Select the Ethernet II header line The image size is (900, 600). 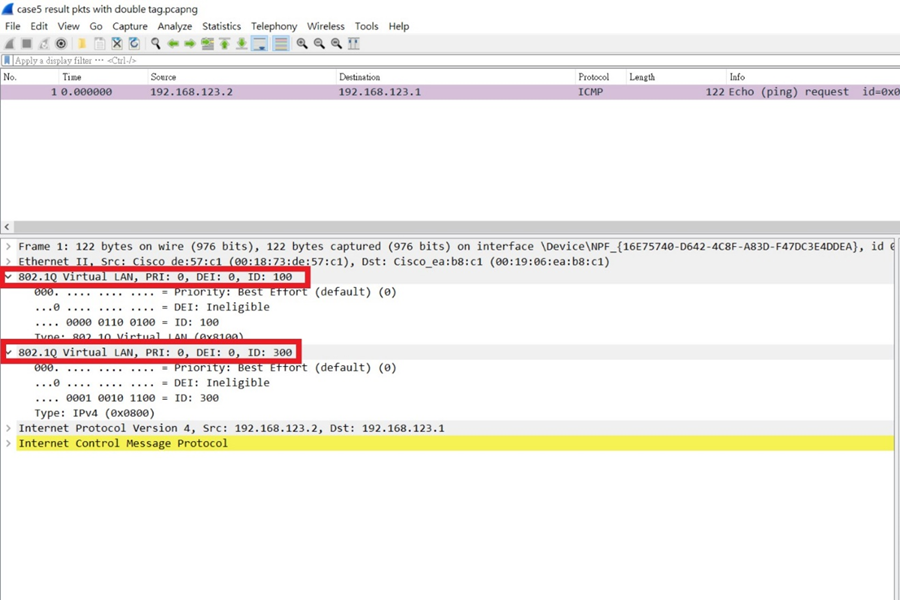455,262
